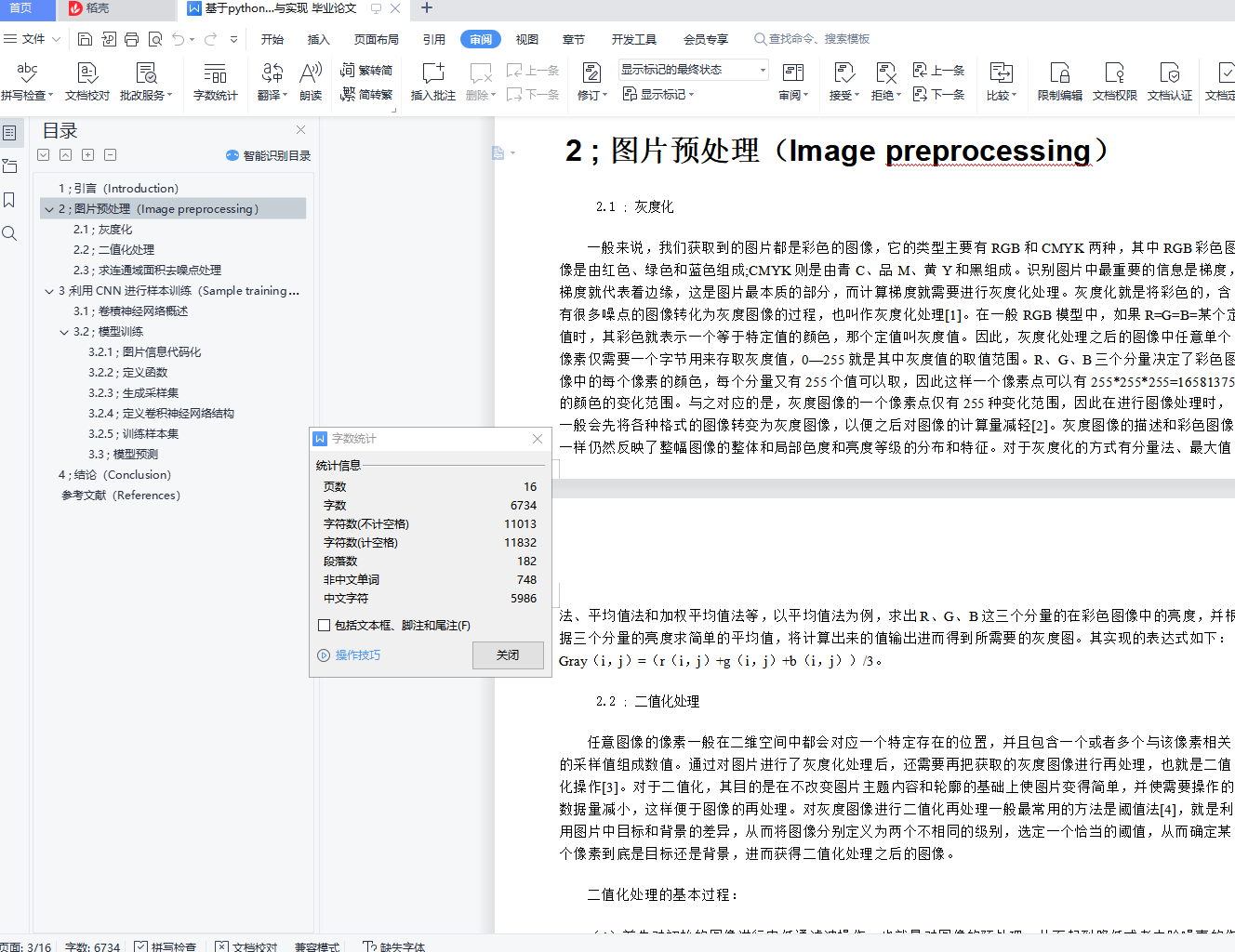Viewport: 1235px width, 952px height.
Task: Switch to the 章节 ribbon tab
Action: pyautogui.click(x=574, y=39)
